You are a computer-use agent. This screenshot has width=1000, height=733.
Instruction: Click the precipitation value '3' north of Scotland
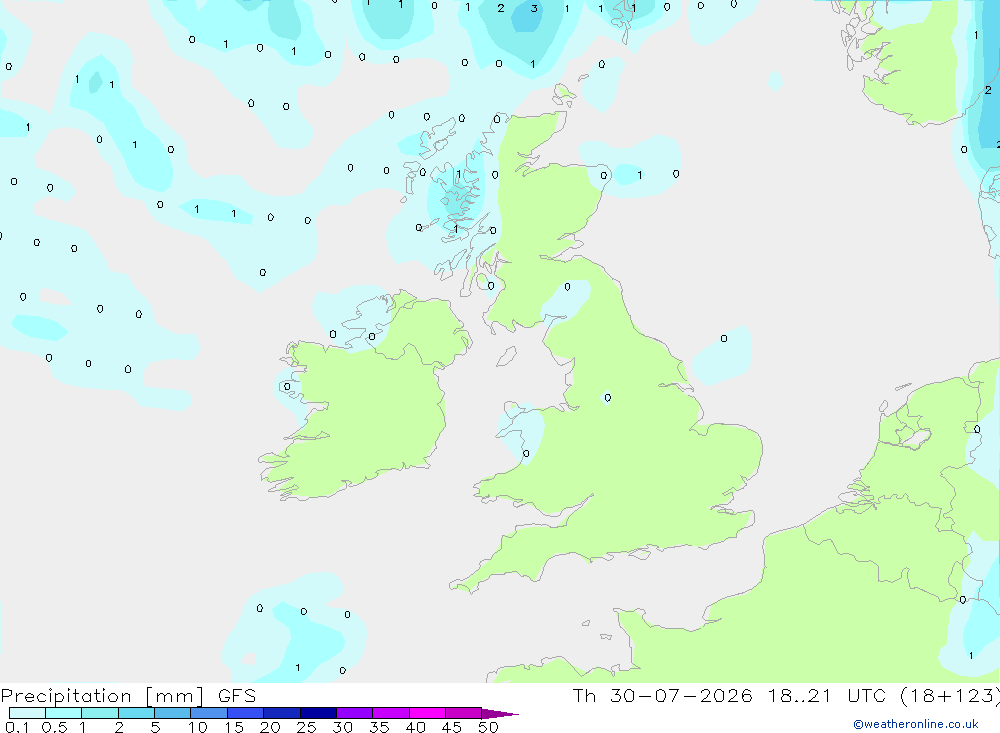[x=534, y=9]
